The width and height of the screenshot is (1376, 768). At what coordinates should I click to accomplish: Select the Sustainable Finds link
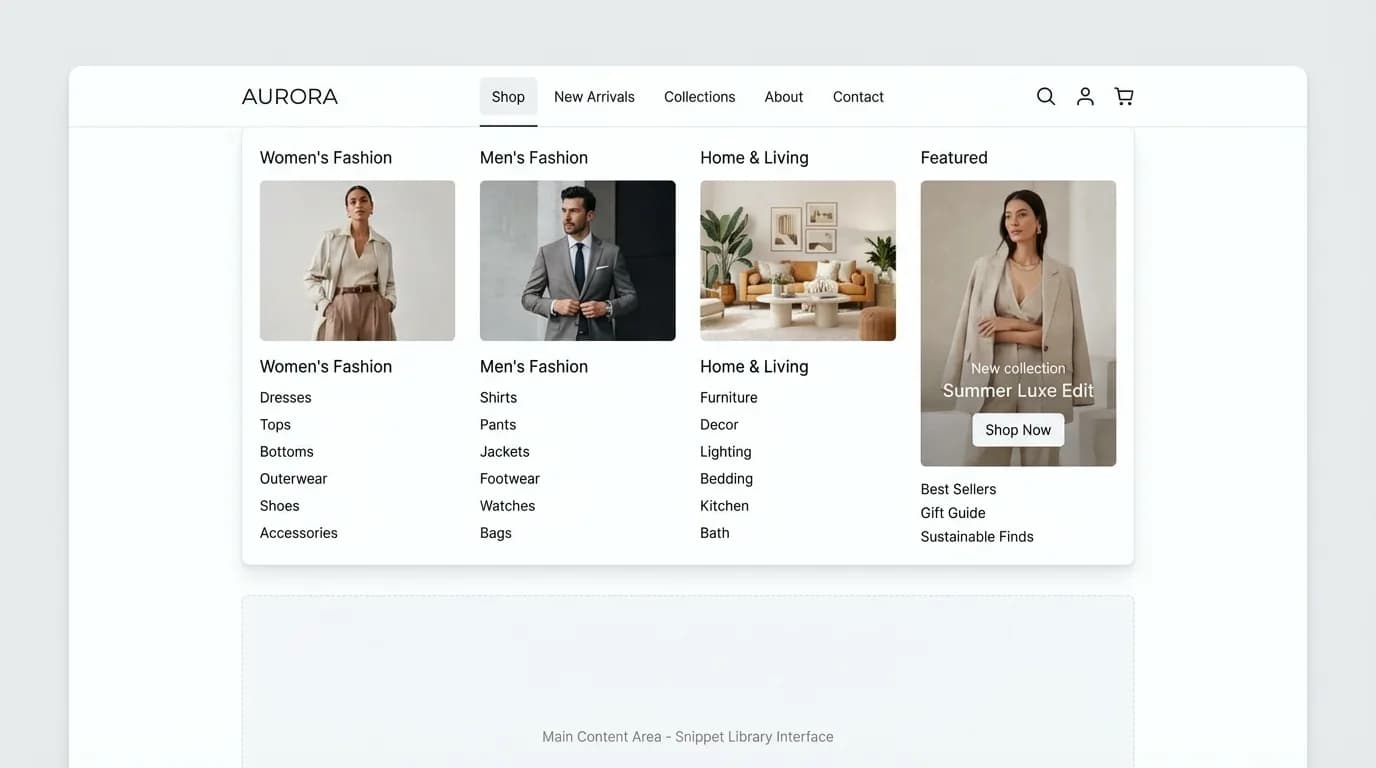click(977, 537)
